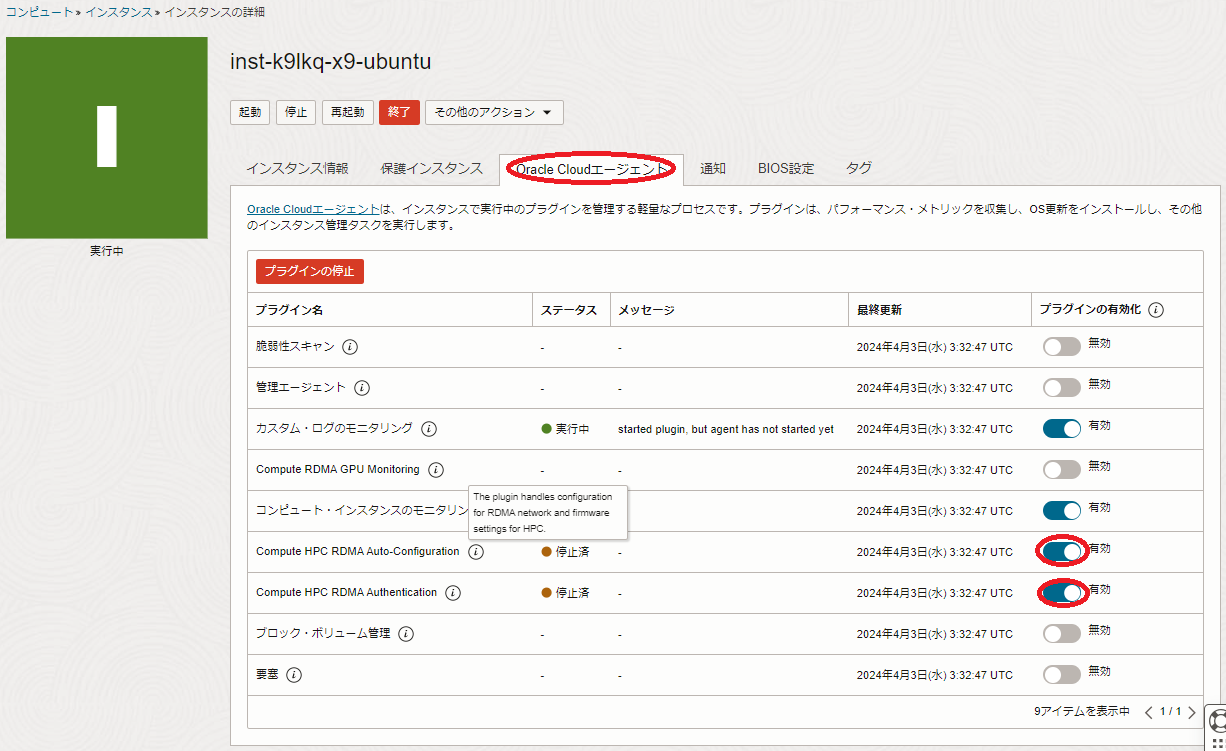Open the その他のアクション dropdown

click(x=494, y=112)
